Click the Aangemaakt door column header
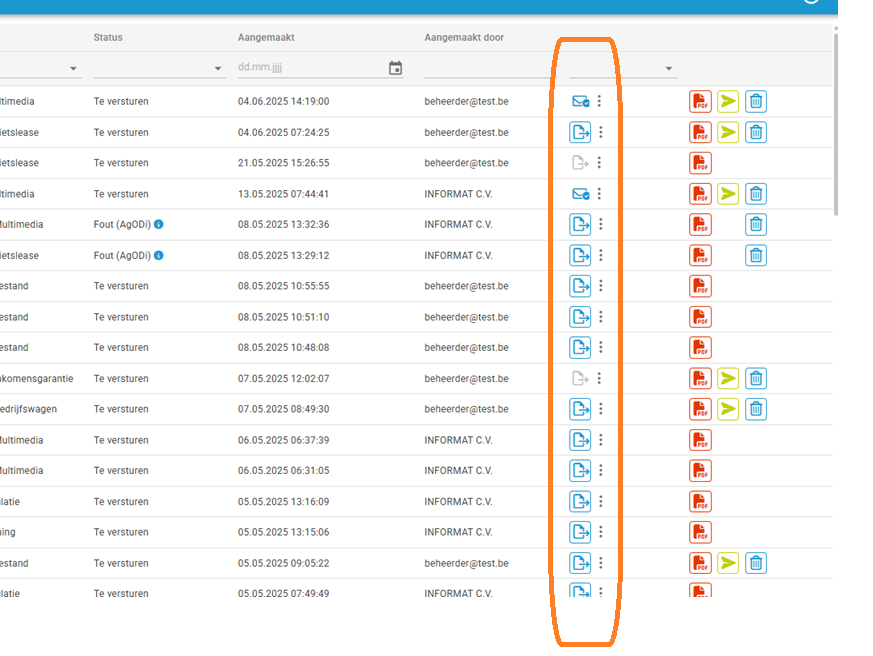The height and width of the screenshot is (656, 873). [x=464, y=38]
